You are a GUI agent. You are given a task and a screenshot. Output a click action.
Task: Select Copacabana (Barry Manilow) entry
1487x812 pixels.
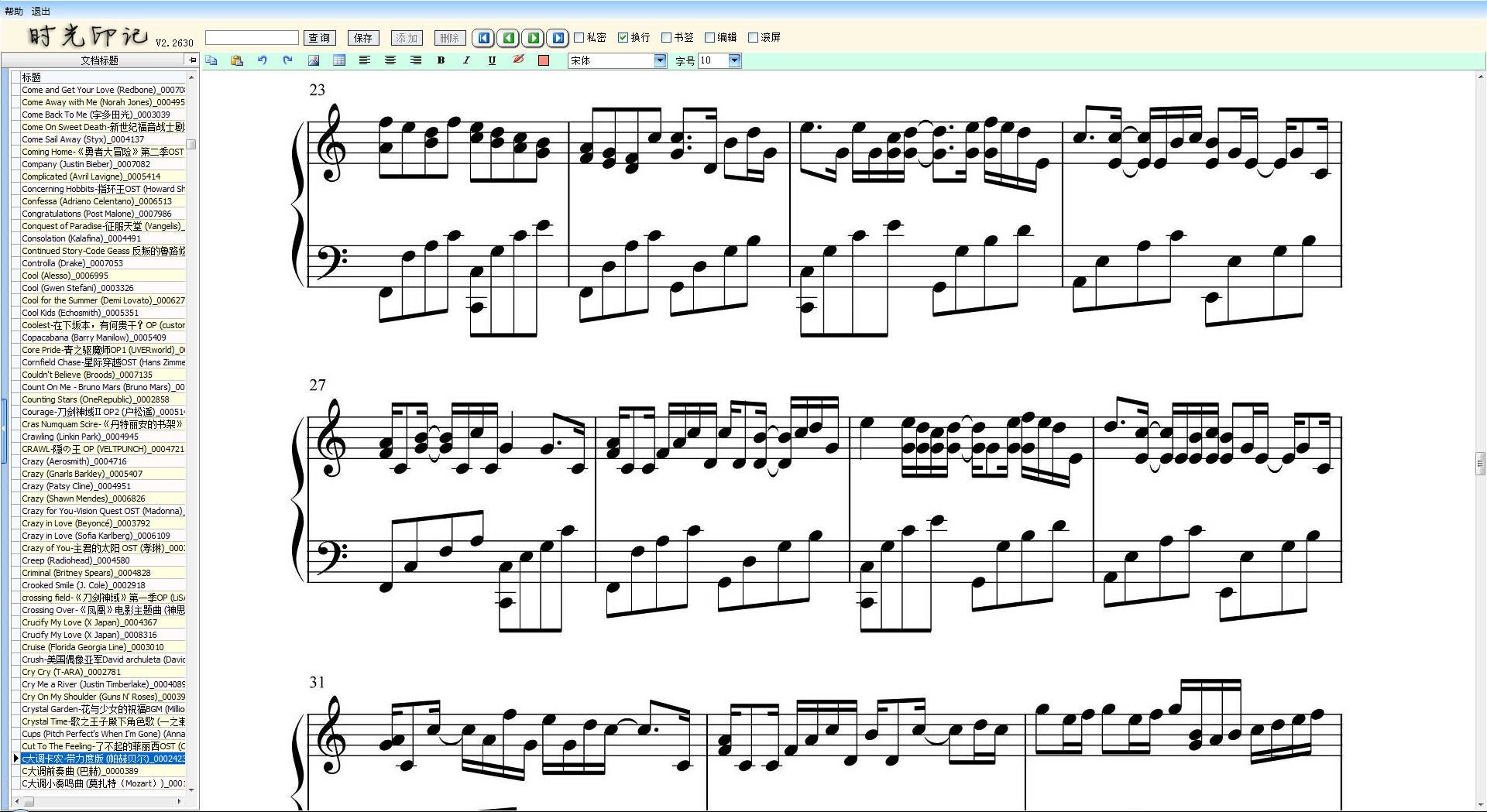[103, 337]
